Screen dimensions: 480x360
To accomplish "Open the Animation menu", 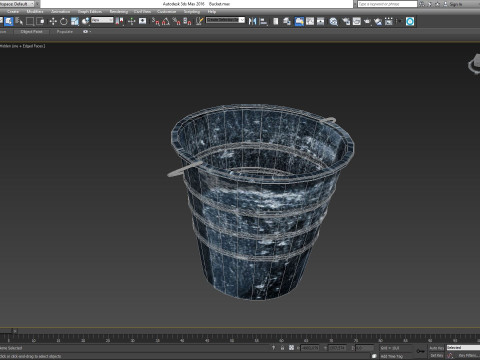I will pos(60,12).
